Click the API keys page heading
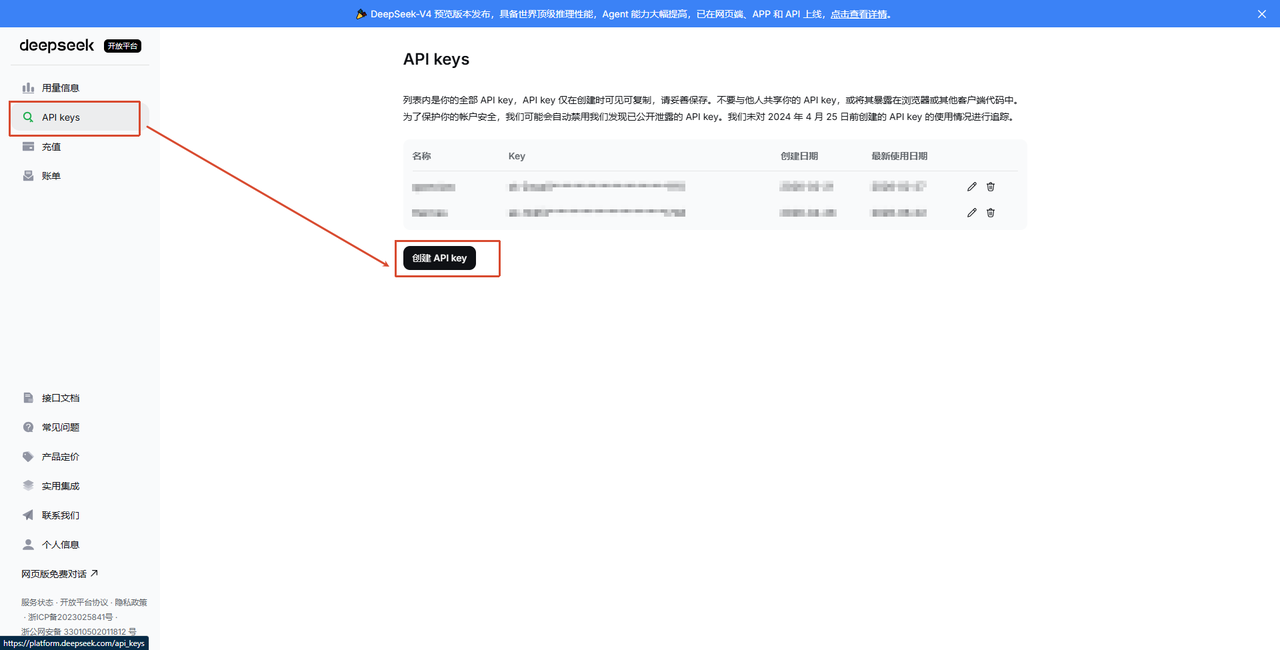Viewport: 1280px width, 650px height. 436,60
